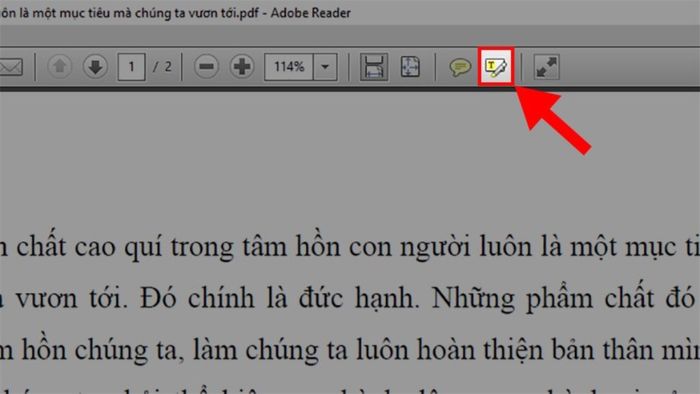This screenshot has height=394, width=700.
Task: Click the 114% zoom value field
Action: click(x=289, y=67)
